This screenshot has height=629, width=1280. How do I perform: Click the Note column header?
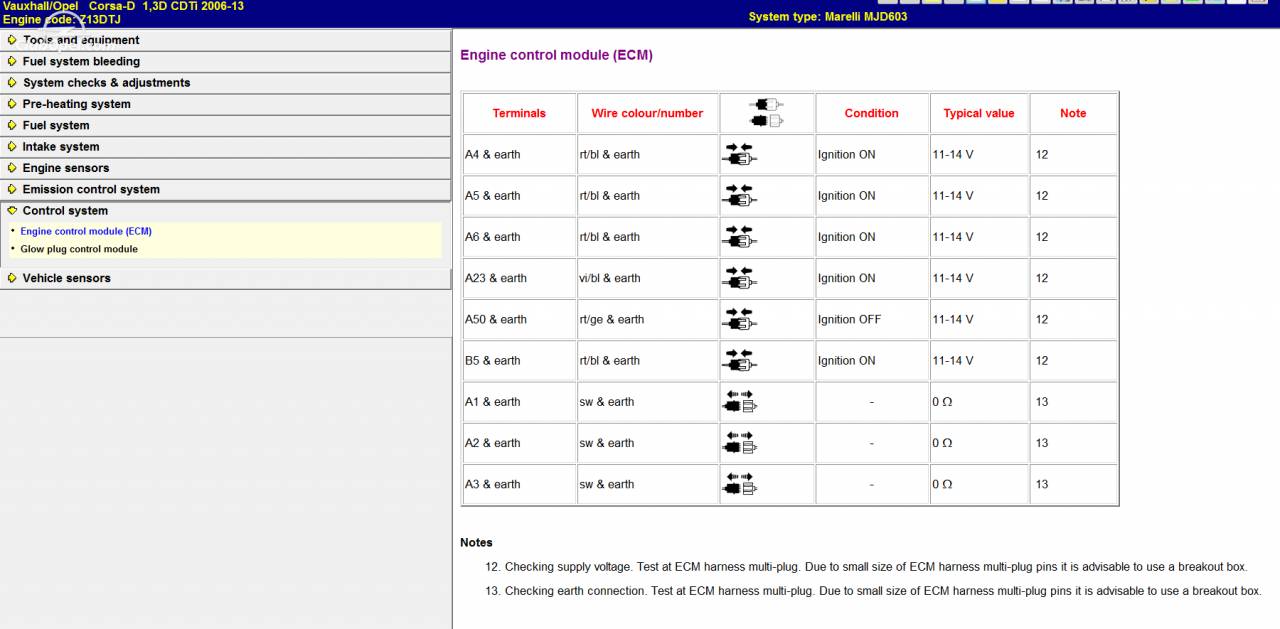1073,113
